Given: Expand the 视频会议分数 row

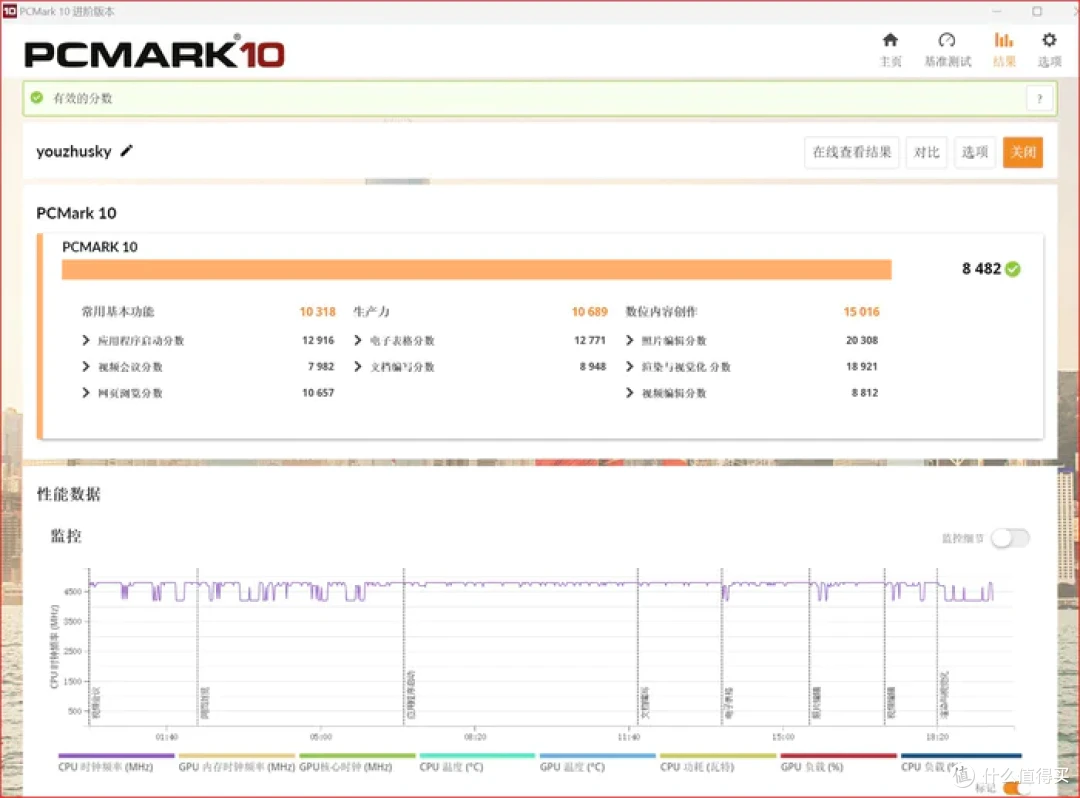Looking at the screenshot, I should [x=85, y=366].
